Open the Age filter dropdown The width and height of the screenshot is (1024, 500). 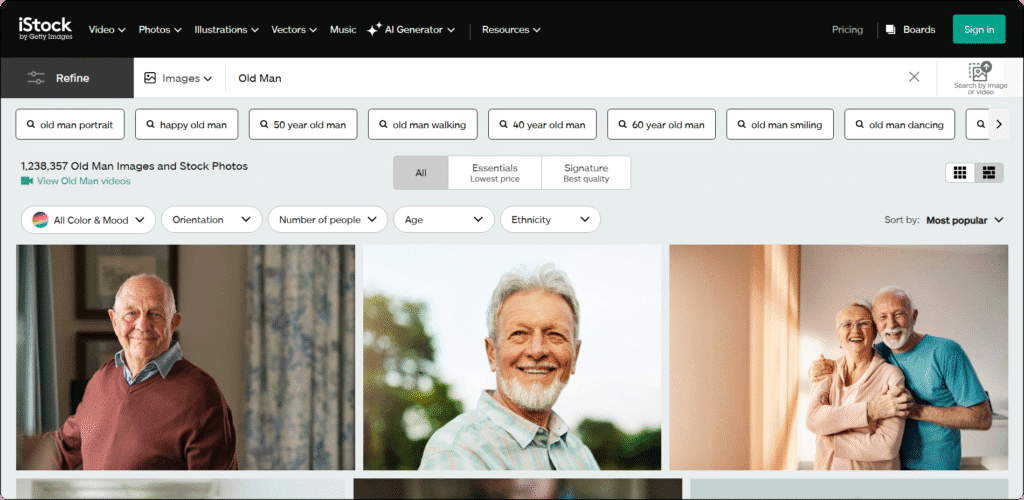(x=444, y=220)
